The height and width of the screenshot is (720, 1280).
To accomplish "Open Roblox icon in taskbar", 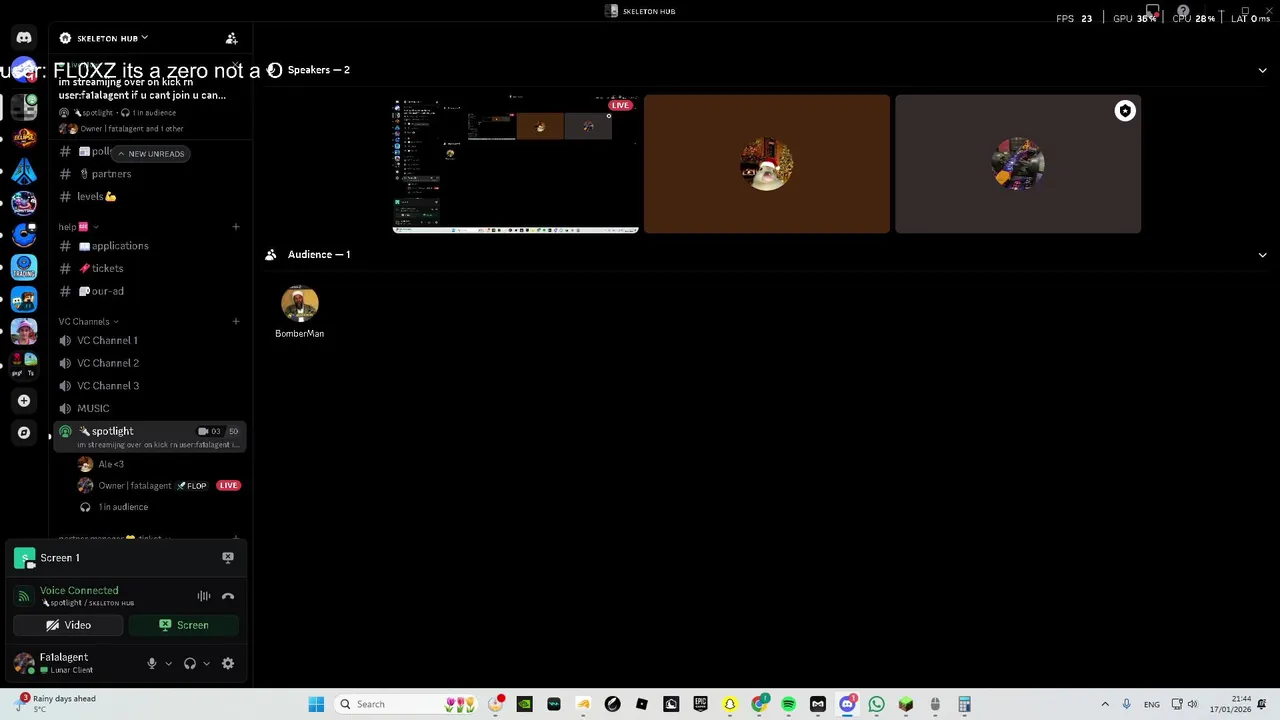I will tap(642, 704).
